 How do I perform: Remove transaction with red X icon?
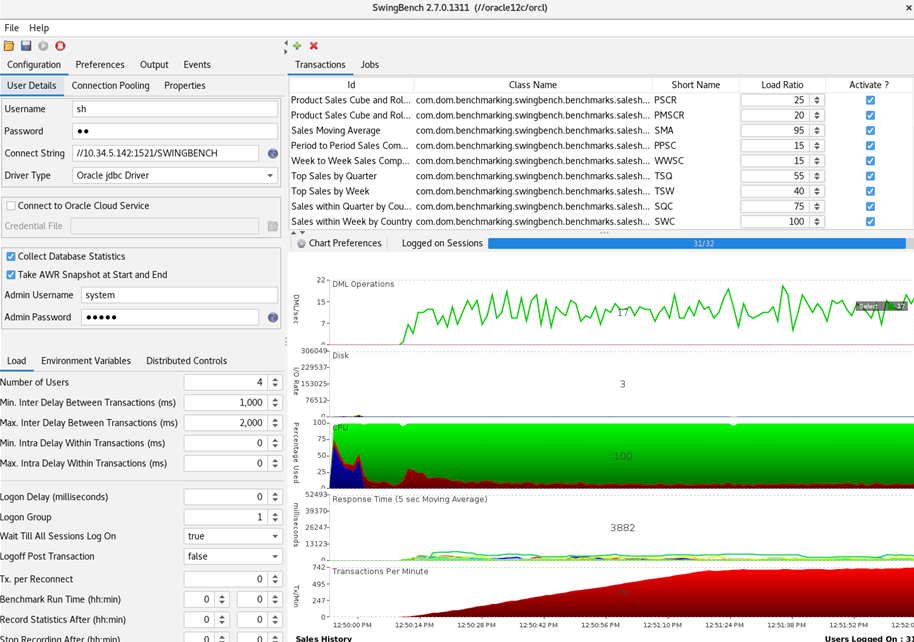click(x=314, y=45)
